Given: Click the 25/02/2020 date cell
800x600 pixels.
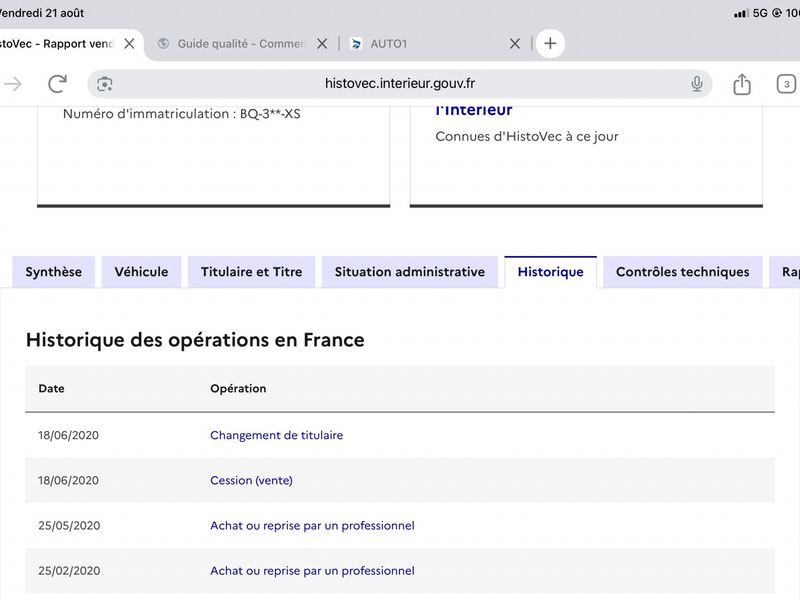Looking at the screenshot, I should click(x=69, y=570).
